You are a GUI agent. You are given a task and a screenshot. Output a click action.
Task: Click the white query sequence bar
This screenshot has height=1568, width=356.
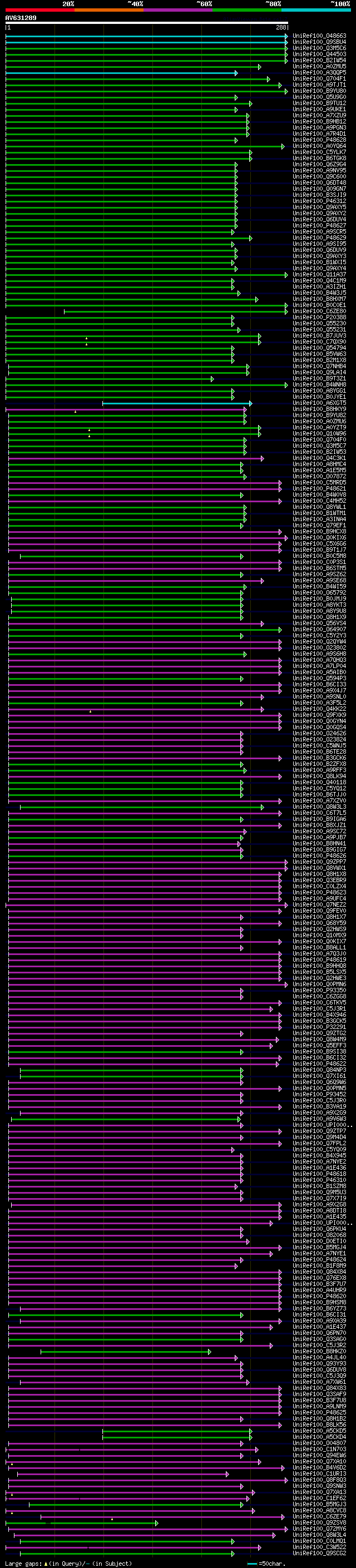click(147, 22)
